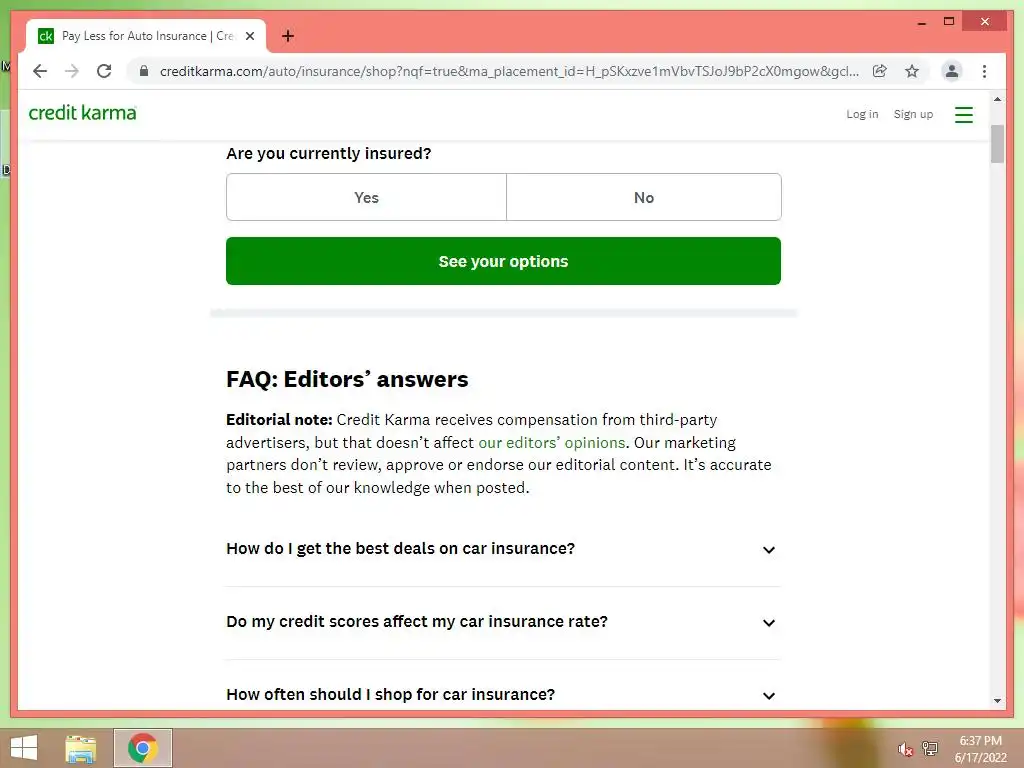1024x768 pixels.
Task: Expand the credit scores affect rate question
Action: pos(503,622)
